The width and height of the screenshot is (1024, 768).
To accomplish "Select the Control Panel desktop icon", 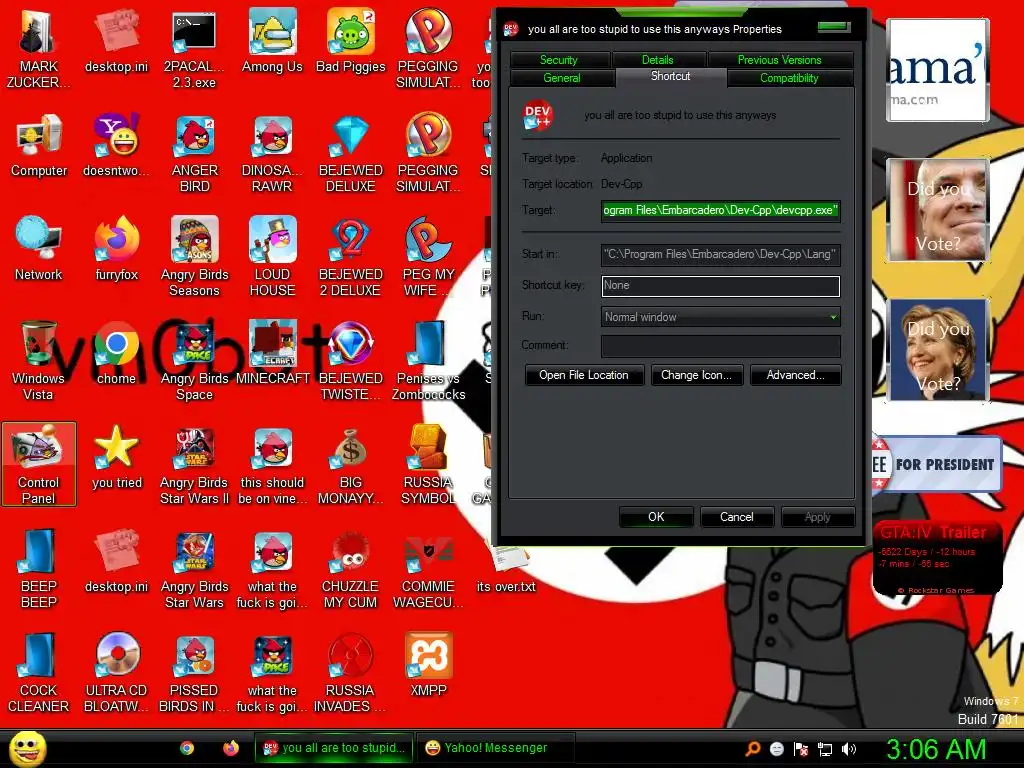I will click(x=39, y=464).
